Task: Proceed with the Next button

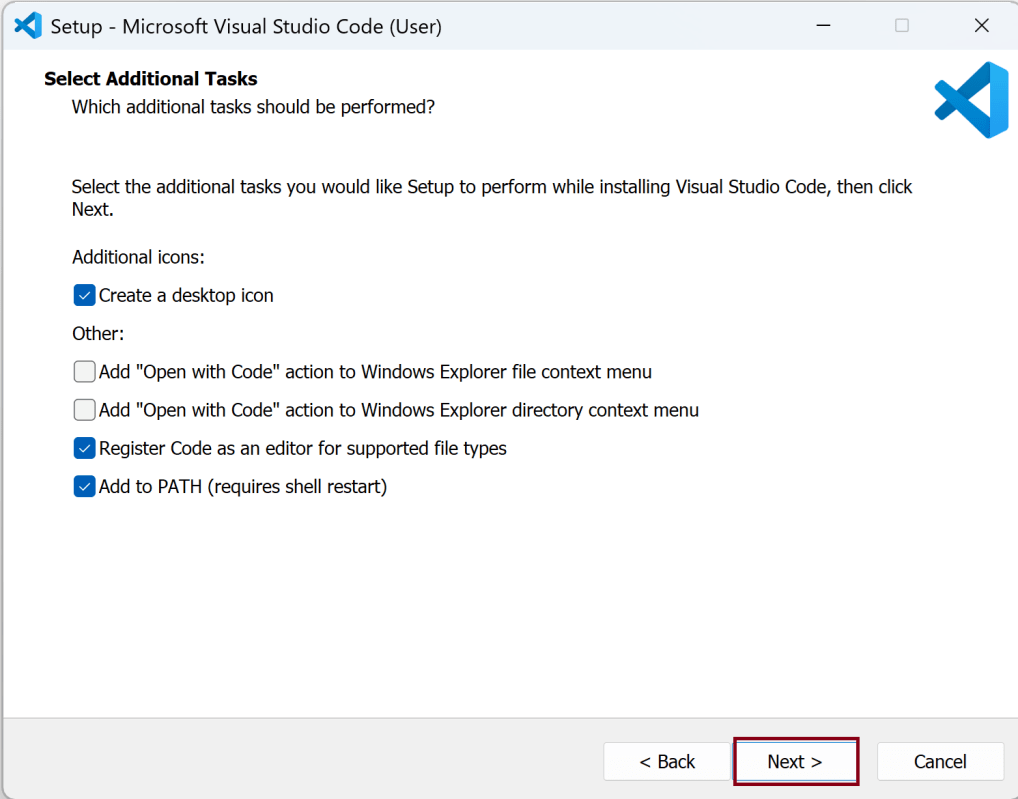Action: coord(795,762)
